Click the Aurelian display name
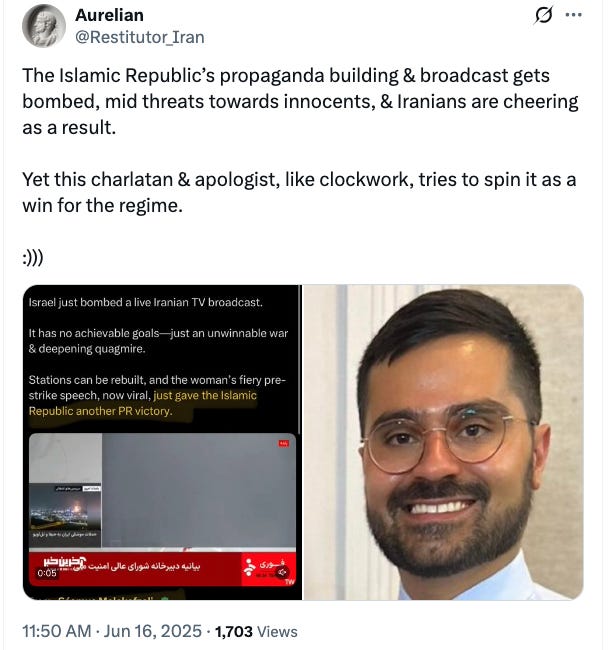 coord(109,15)
